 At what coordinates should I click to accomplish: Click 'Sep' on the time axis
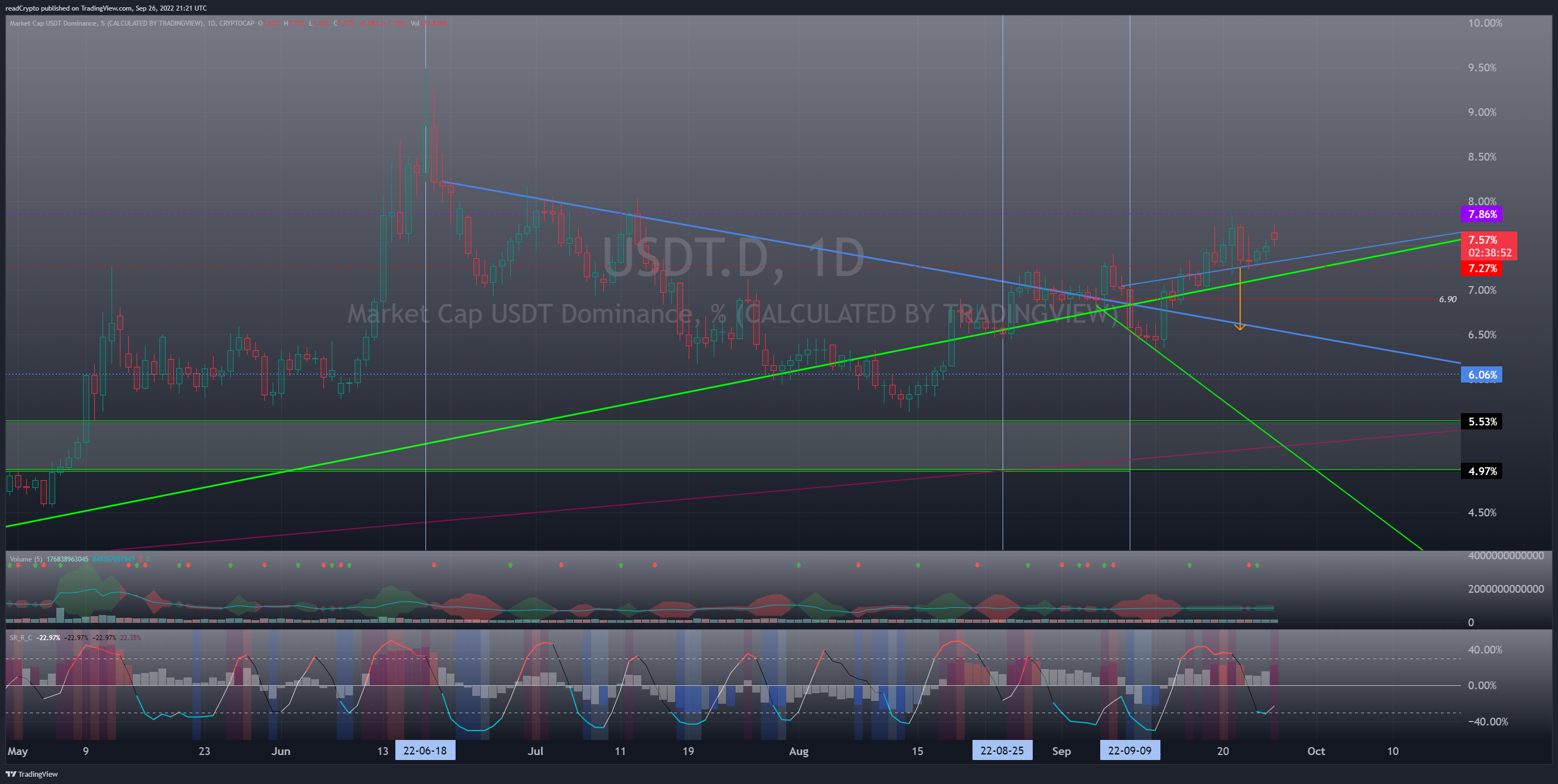(1062, 751)
